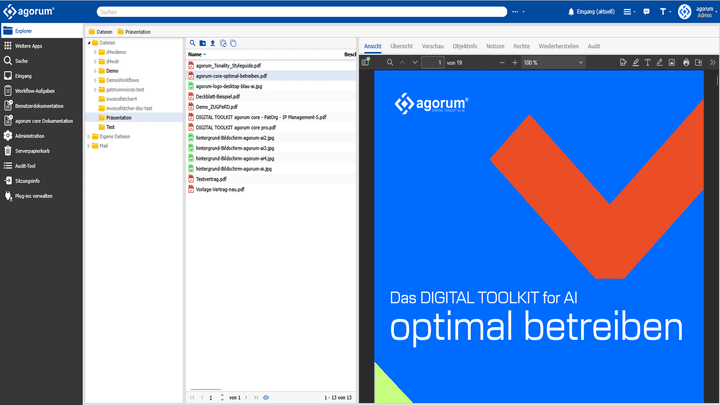Open the 100 % zoom level dropdown

(553, 62)
